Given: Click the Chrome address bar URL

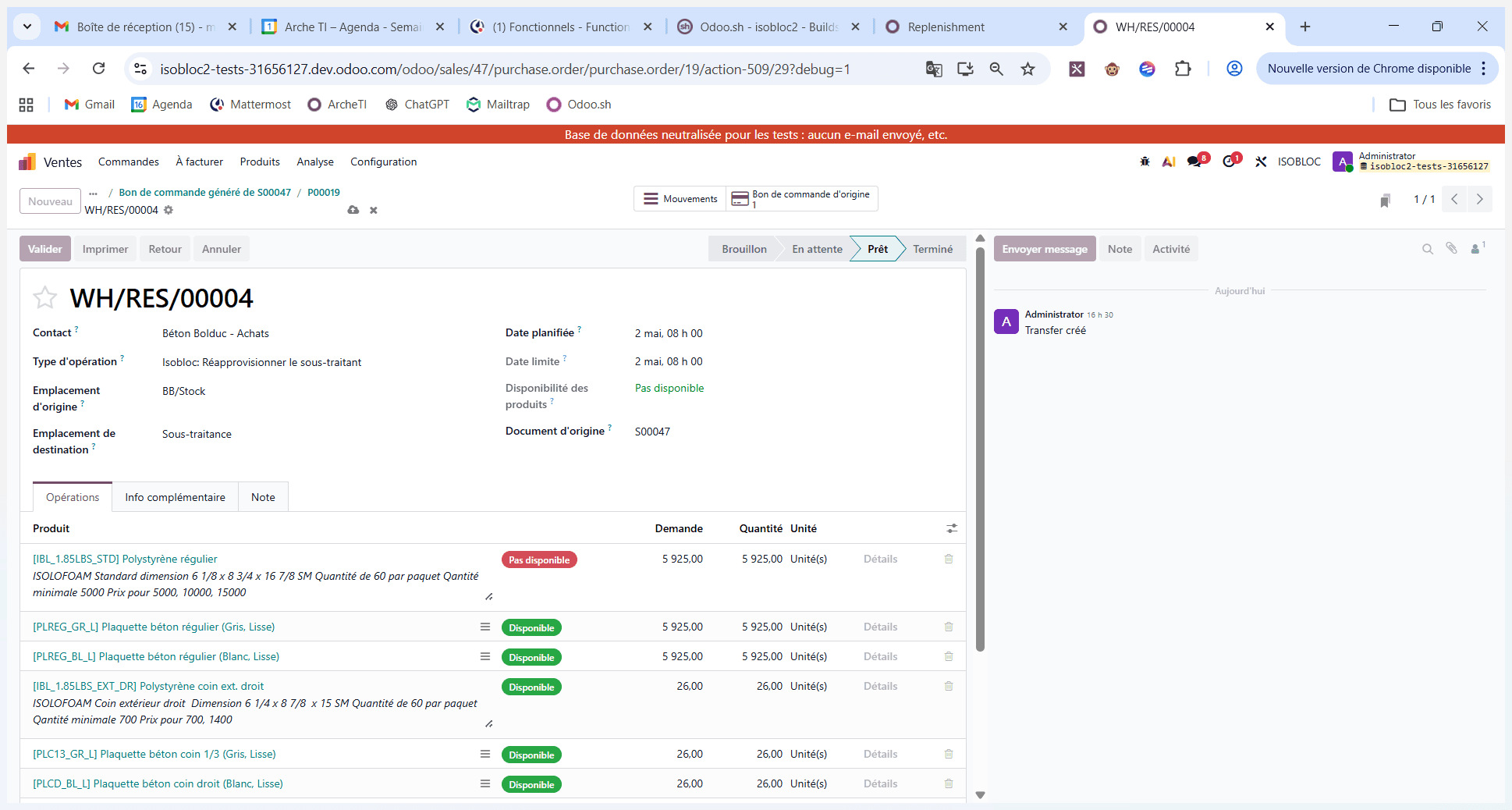Looking at the screenshot, I should click(506, 69).
